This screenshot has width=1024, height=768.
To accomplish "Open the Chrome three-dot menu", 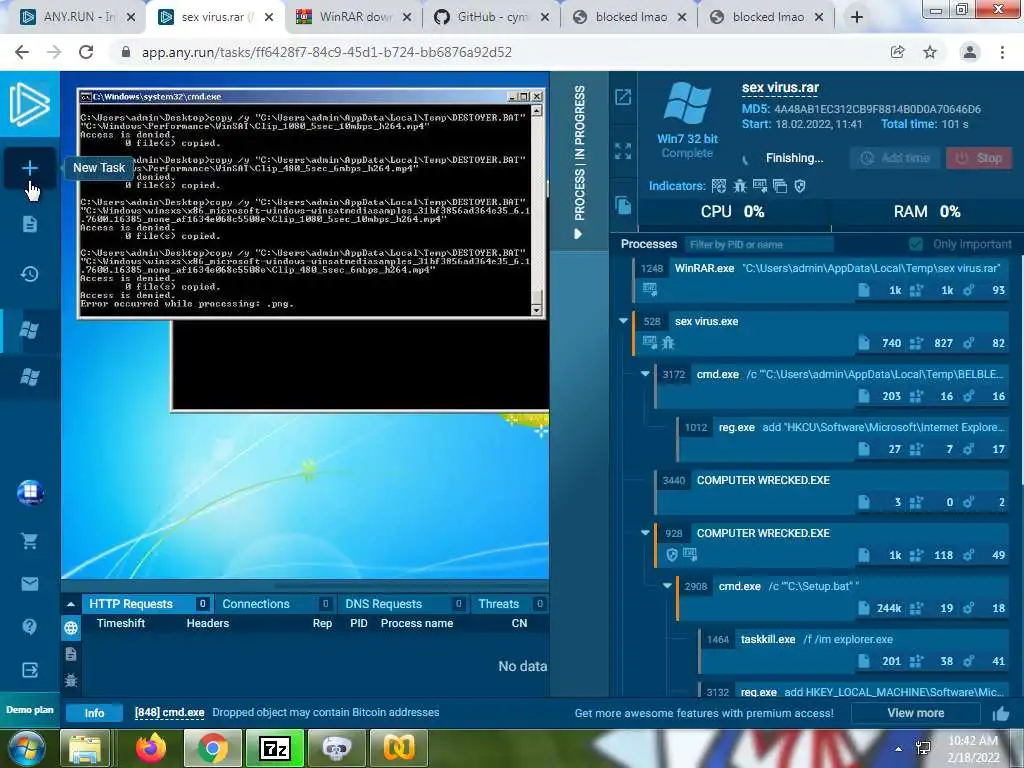I will pos(1002,52).
